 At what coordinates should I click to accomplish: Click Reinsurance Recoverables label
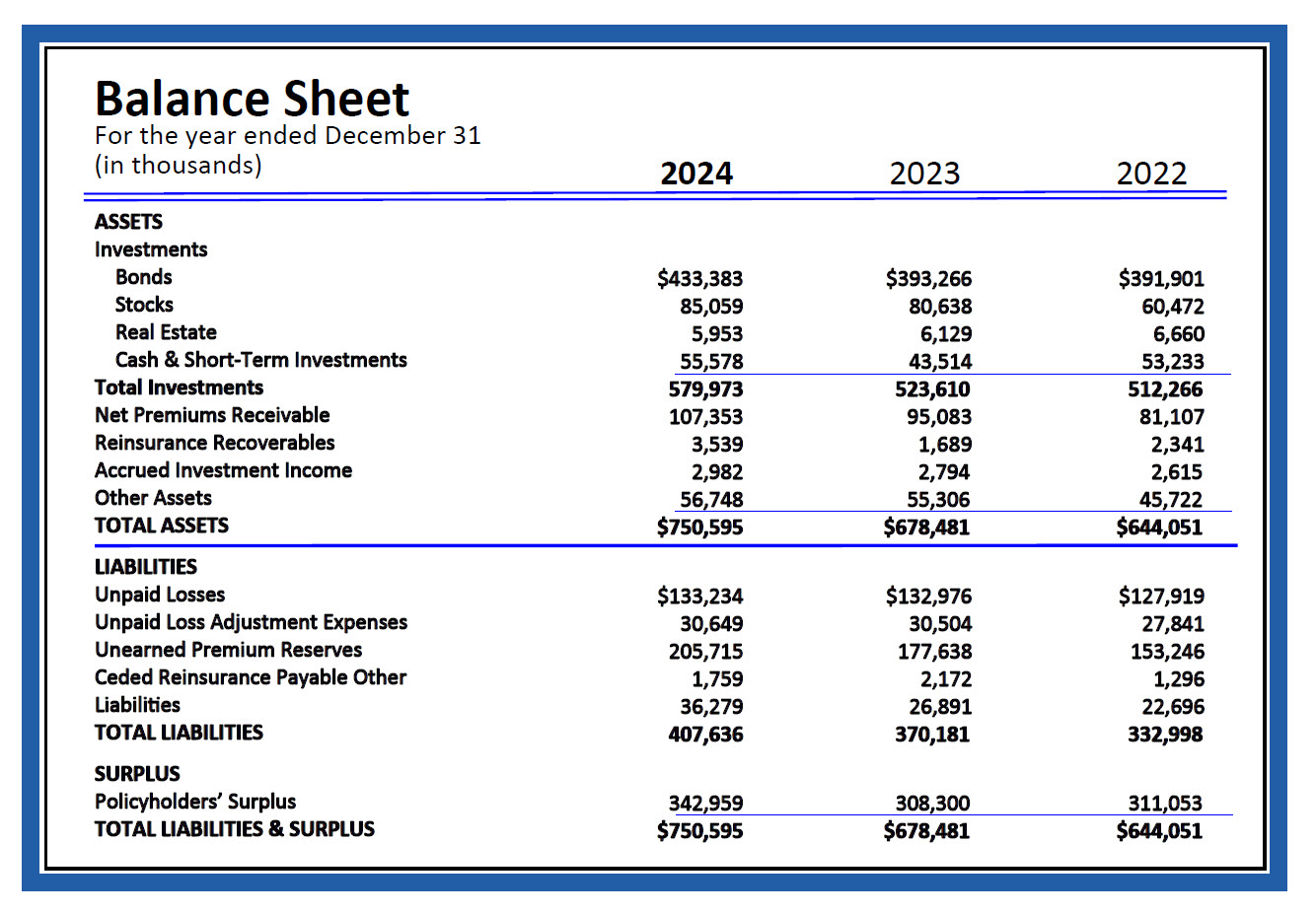215,443
